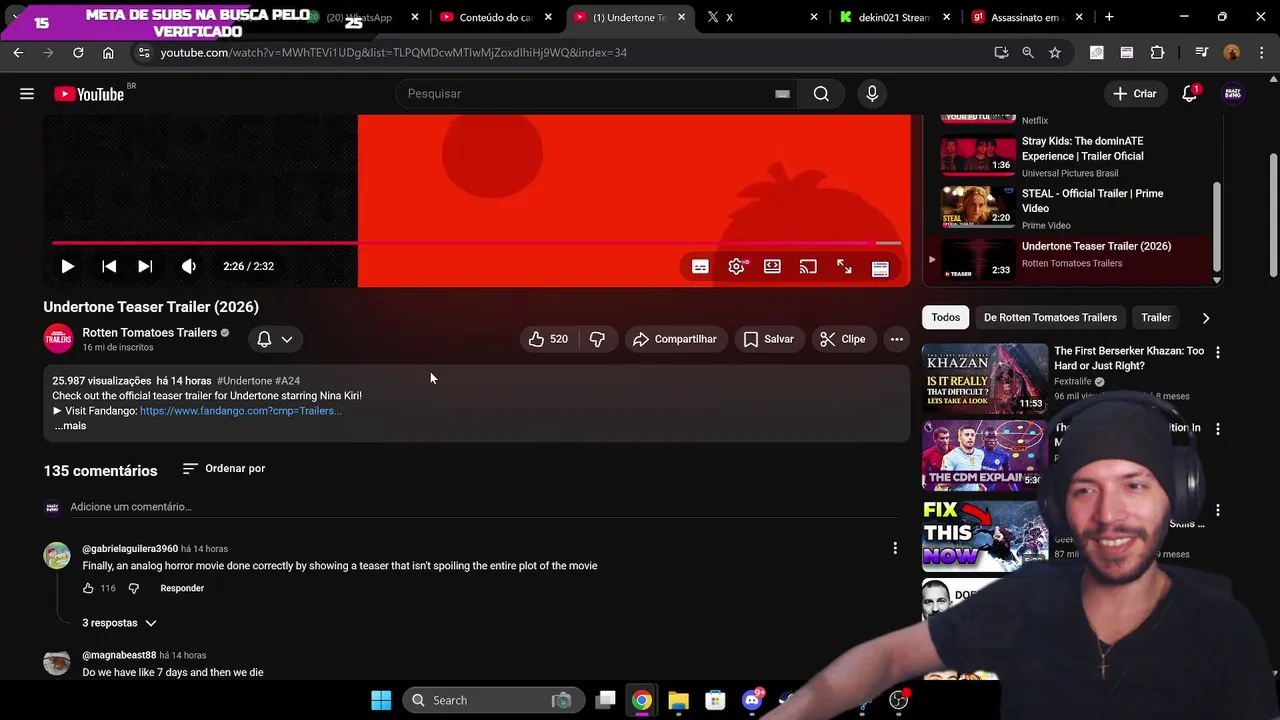
Task: Open options menu for gabrielaguilera3960's comment
Action: point(895,548)
